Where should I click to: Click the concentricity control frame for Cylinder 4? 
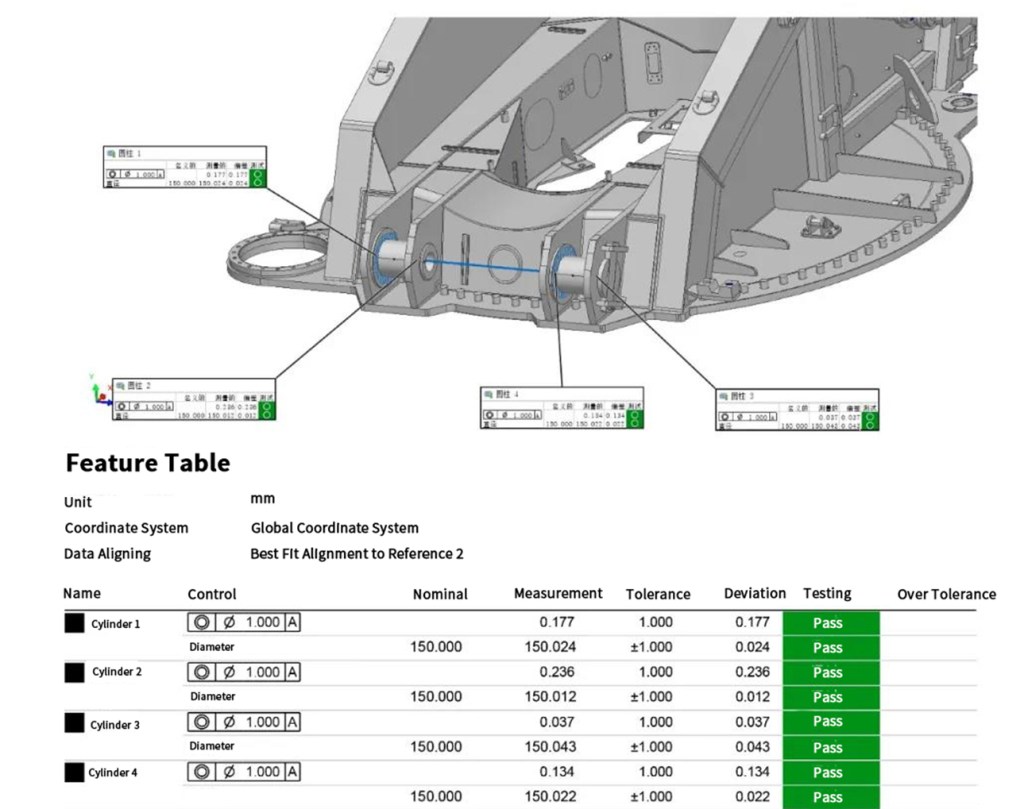click(244, 772)
